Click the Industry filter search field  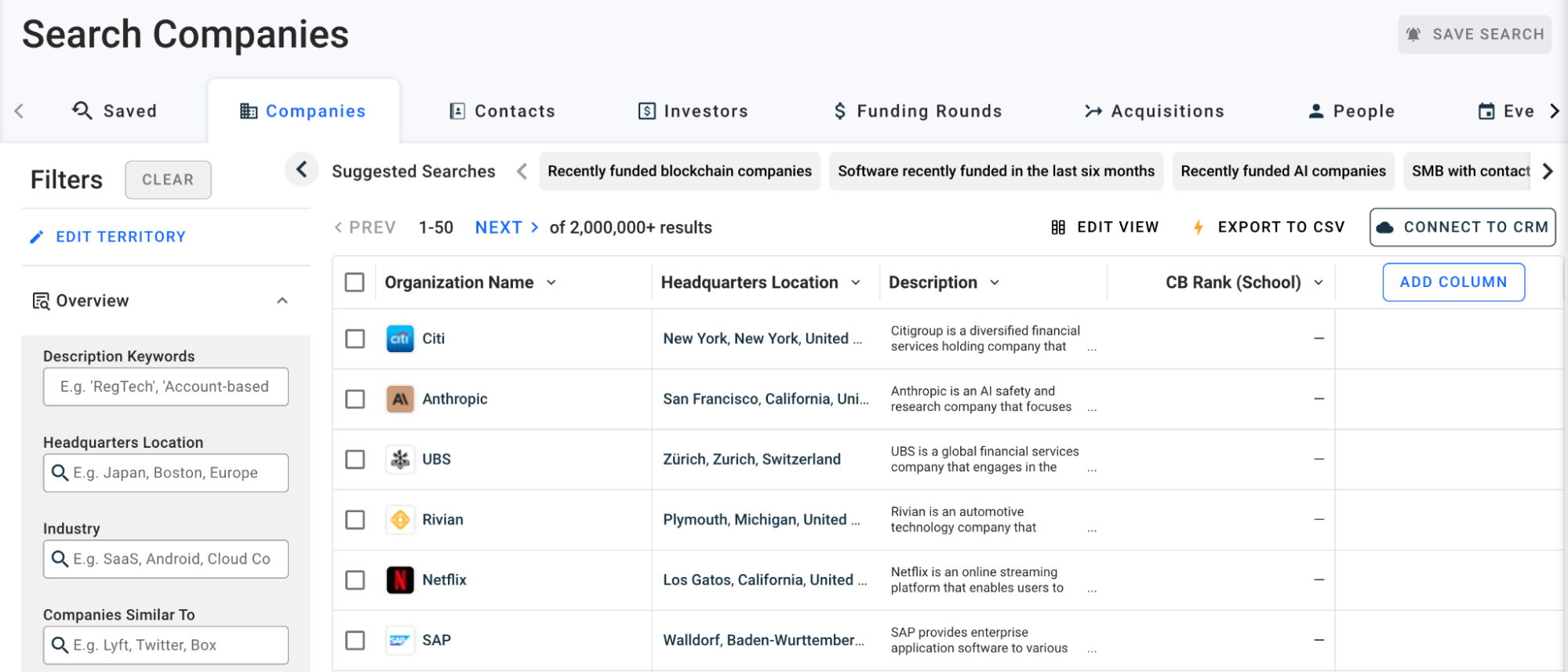[166, 559]
